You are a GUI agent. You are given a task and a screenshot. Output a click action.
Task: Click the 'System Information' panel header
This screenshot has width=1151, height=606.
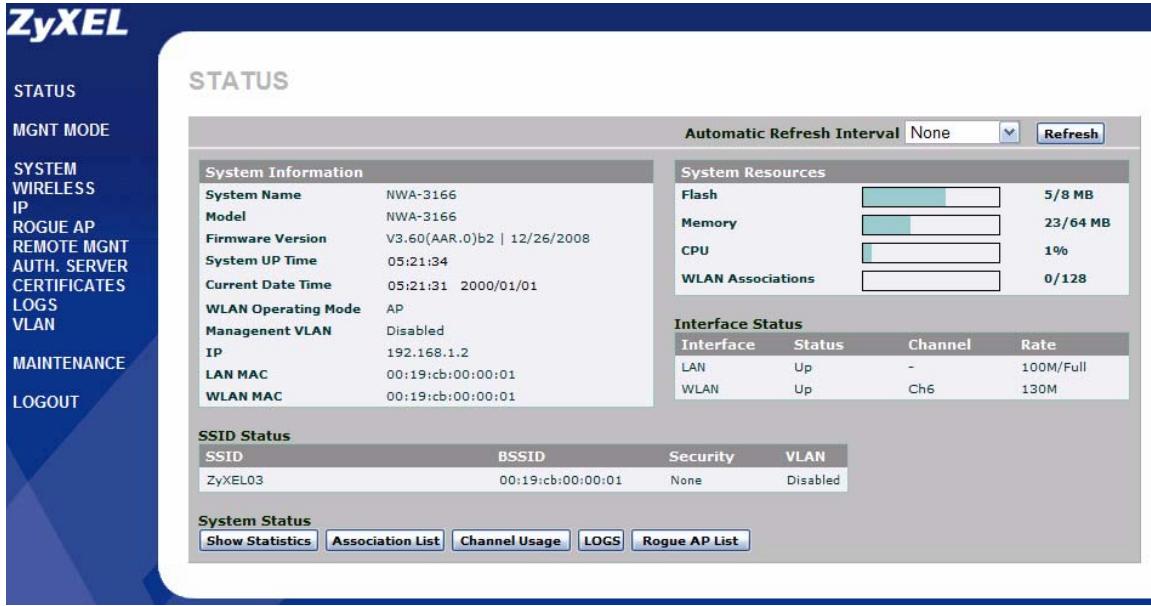pos(426,172)
